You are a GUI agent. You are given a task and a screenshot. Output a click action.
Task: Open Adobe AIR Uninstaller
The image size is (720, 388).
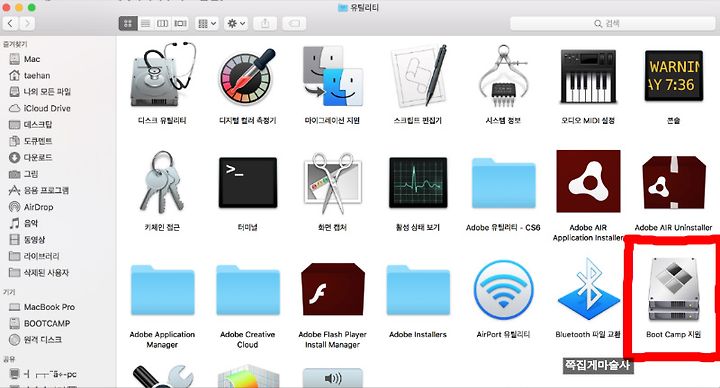click(x=674, y=183)
